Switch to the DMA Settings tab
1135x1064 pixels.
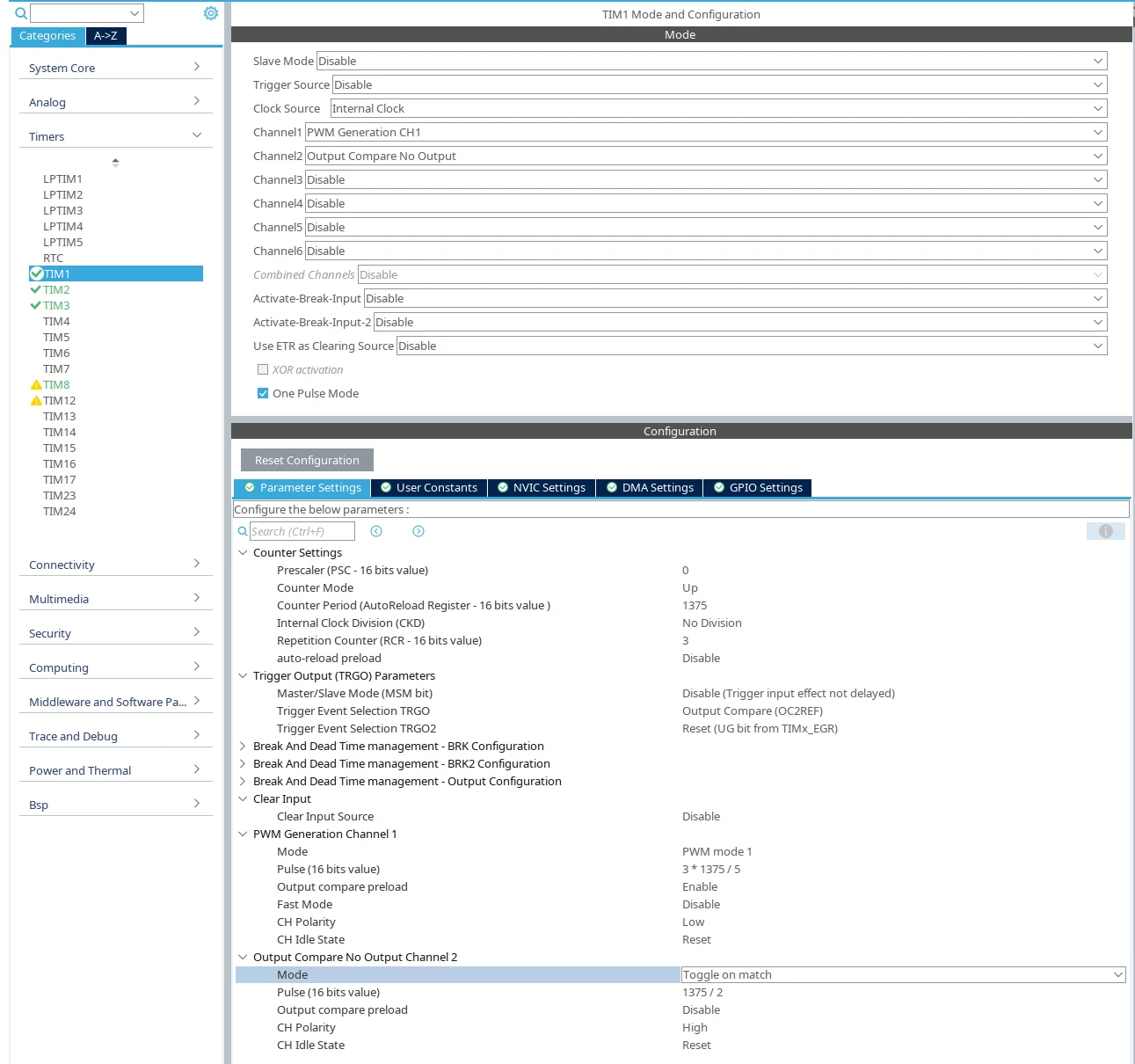click(650, 487)
